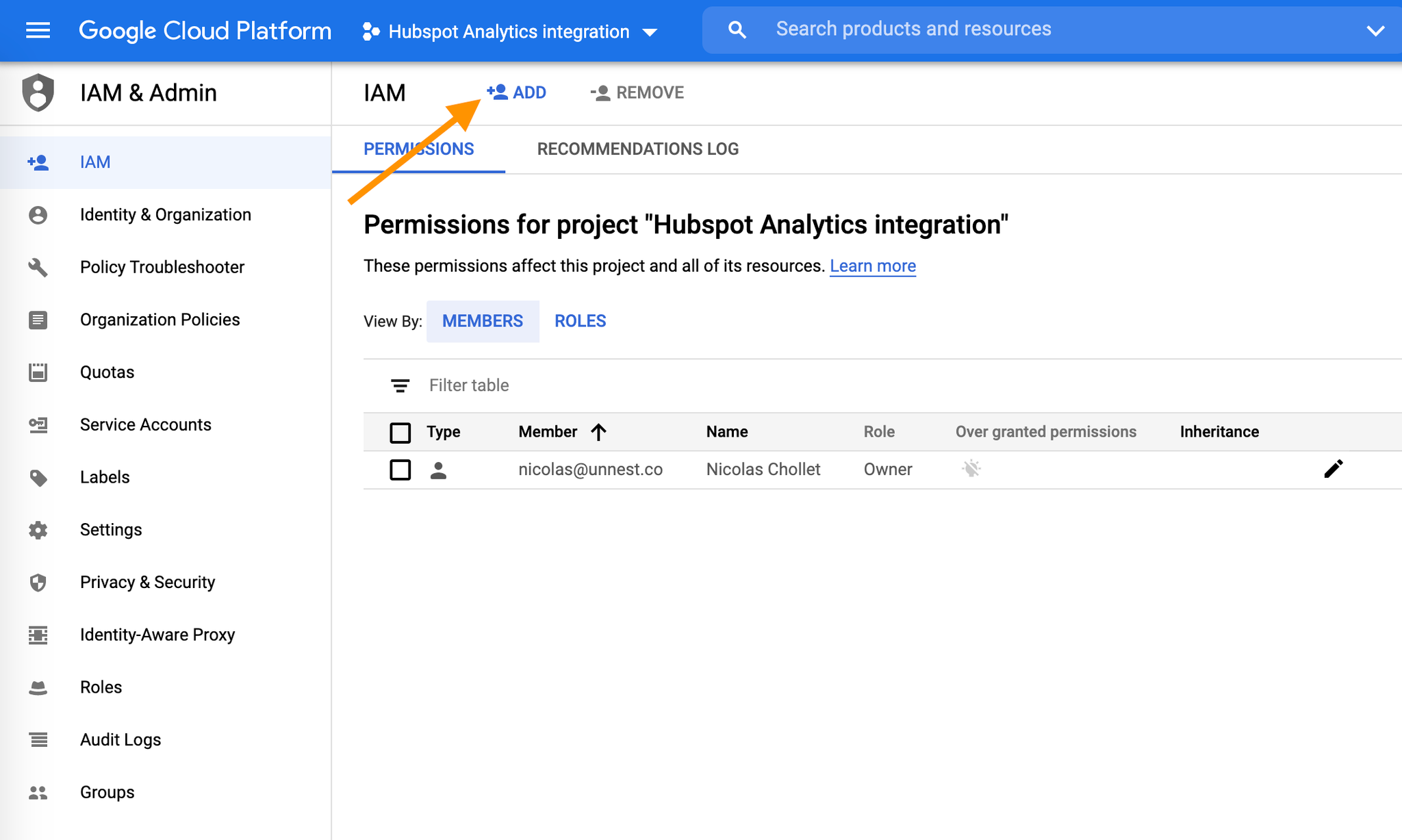Open IAM in the sidebar
Viewport: 1402px width, 840px height.
pos(166,162)
